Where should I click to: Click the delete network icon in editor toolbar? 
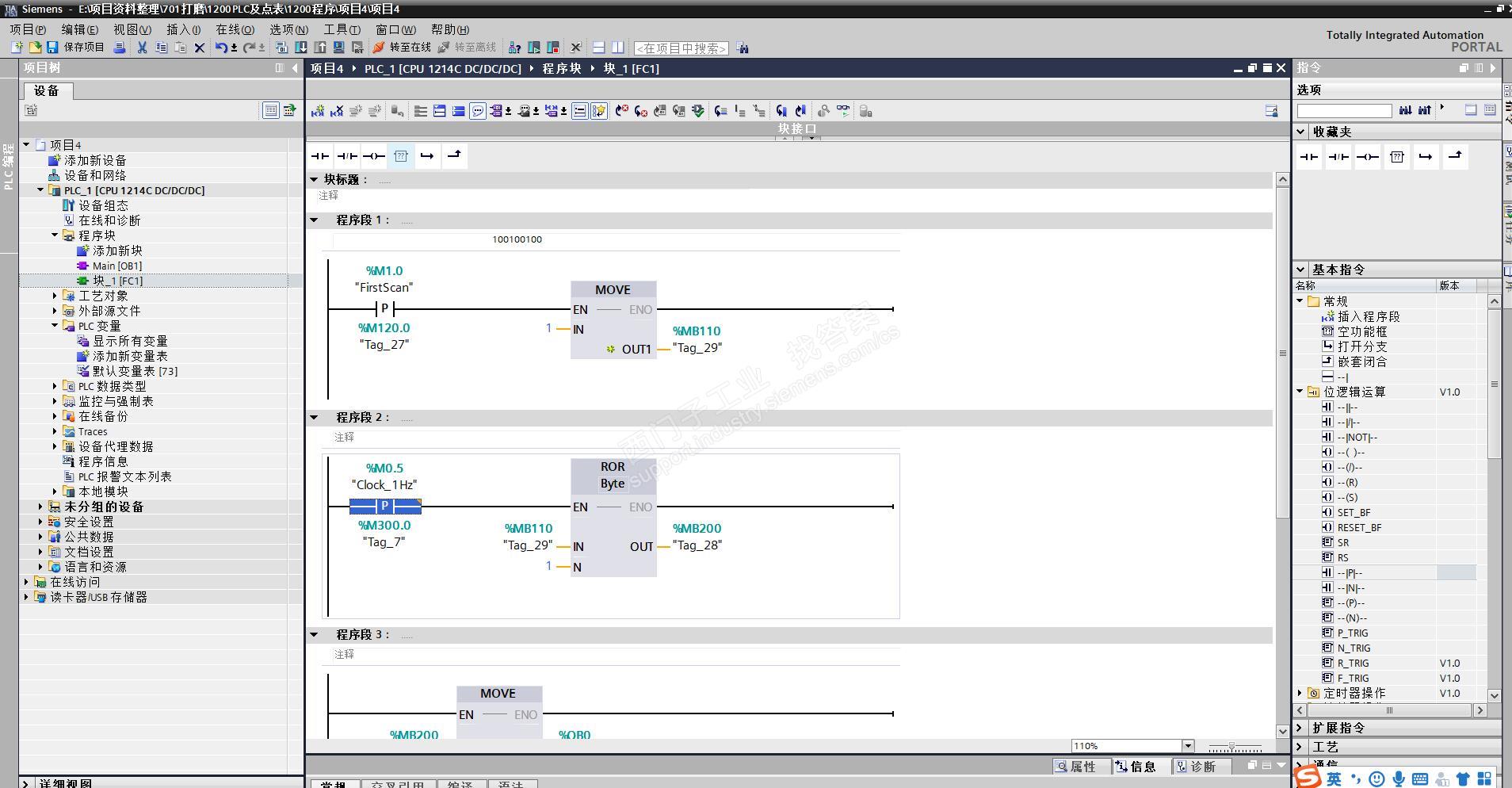(337, 111)
